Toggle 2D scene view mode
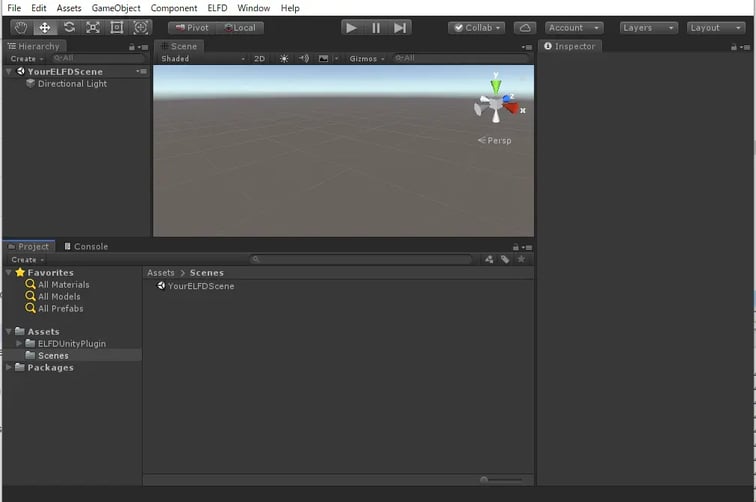Screen dimensions: 756x502 260,59
